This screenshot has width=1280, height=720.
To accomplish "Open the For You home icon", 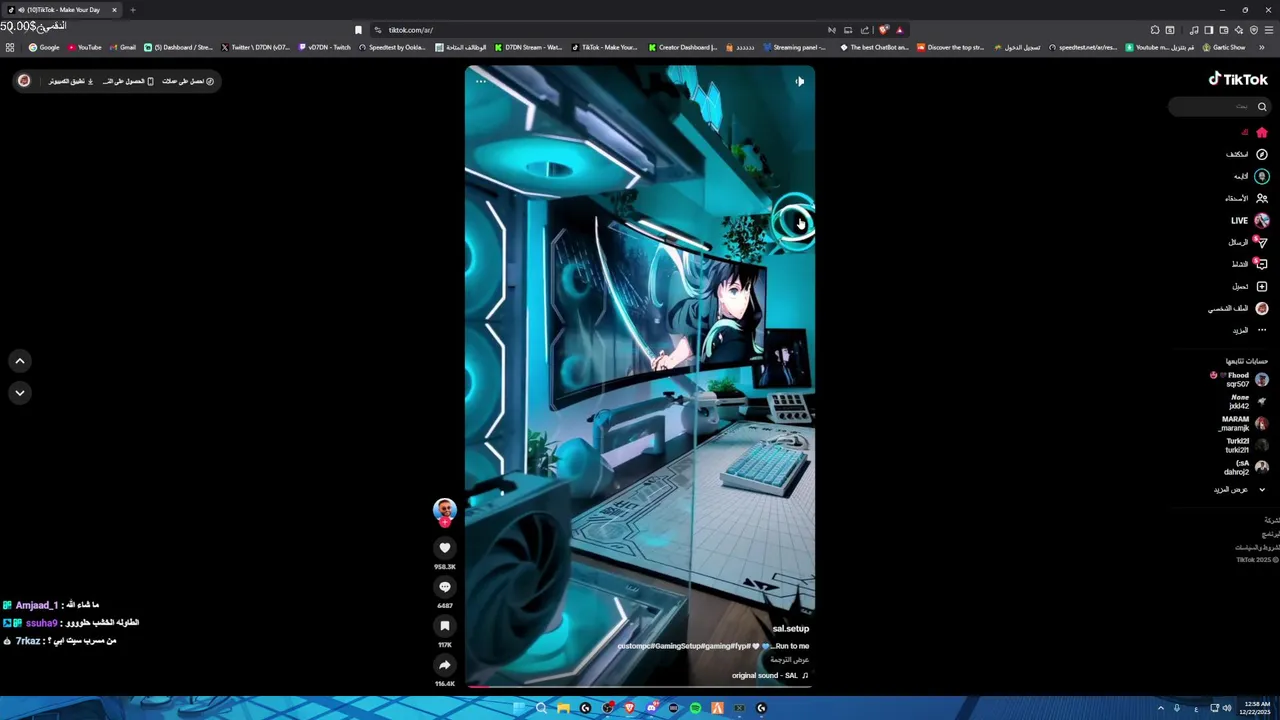I will (1262, 132).
